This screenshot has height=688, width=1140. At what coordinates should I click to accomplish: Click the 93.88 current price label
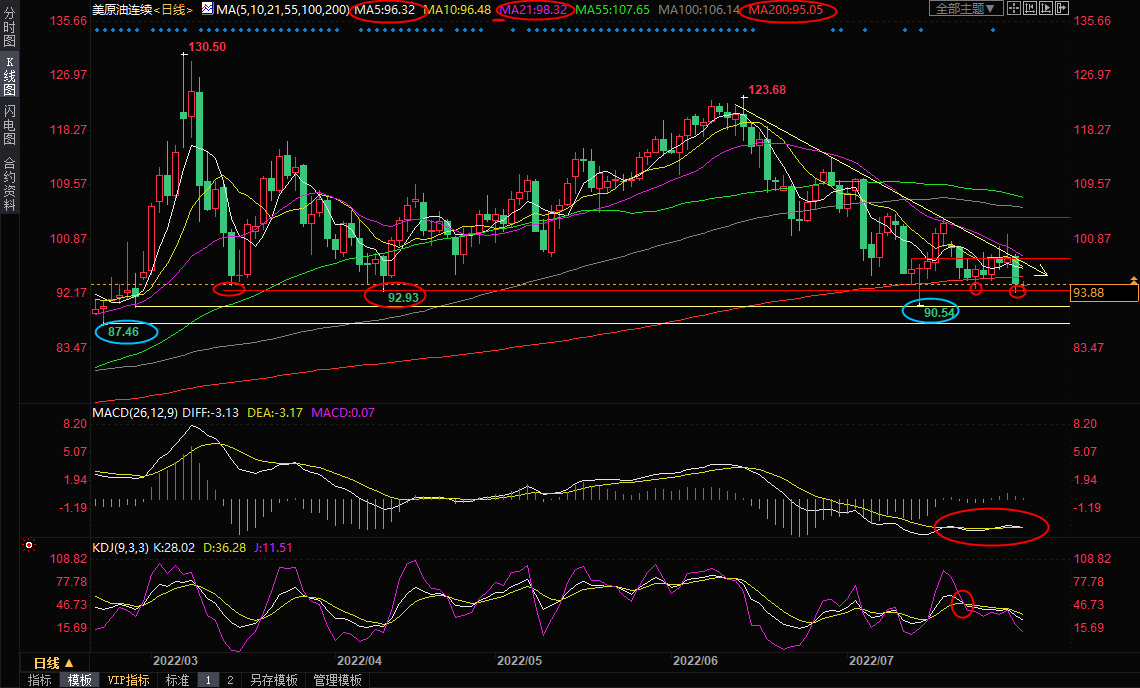coord(1104,293)
